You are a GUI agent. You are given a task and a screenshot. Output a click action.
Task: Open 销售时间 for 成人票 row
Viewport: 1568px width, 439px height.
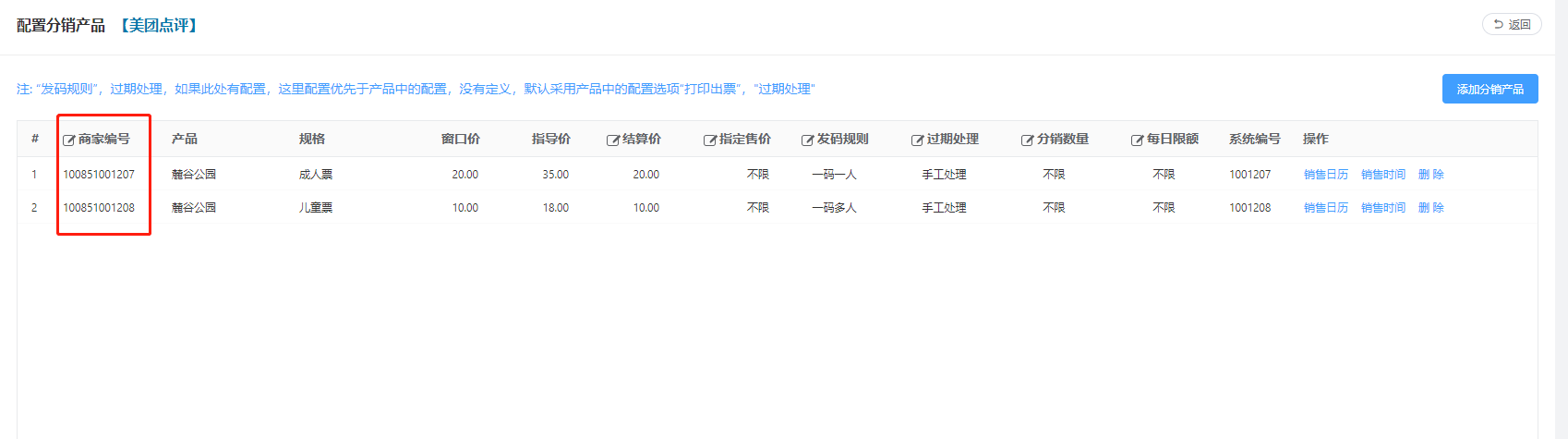click(1382, 175)
